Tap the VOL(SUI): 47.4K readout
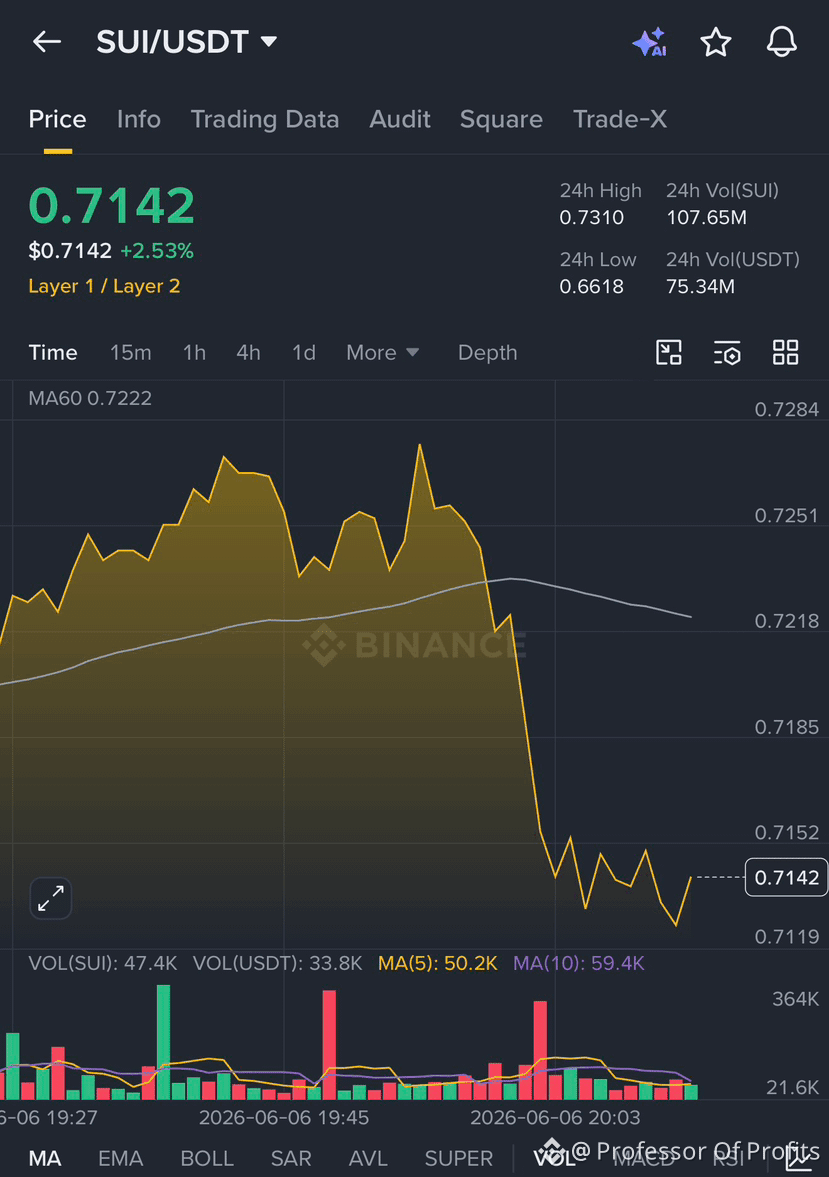The image size is (829, 1177). 103,963
